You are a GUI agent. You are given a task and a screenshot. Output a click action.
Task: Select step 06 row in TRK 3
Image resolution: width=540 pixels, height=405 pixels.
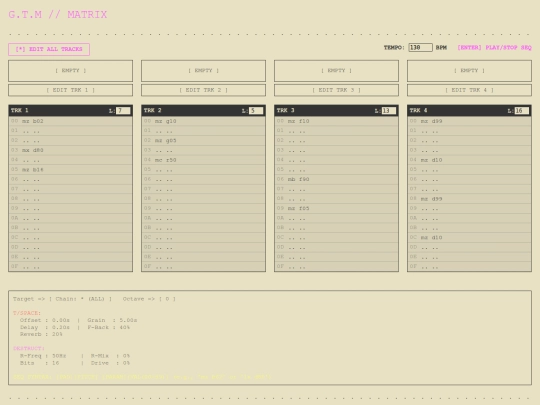click(x=336, y=179)
